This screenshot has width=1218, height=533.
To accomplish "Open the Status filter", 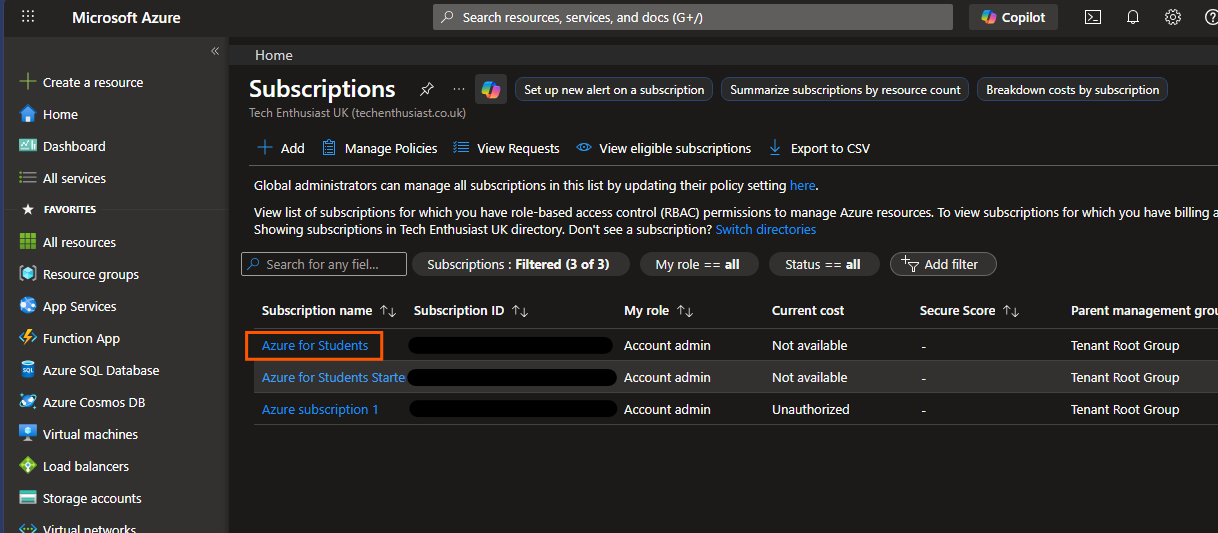I will (822, 264).
